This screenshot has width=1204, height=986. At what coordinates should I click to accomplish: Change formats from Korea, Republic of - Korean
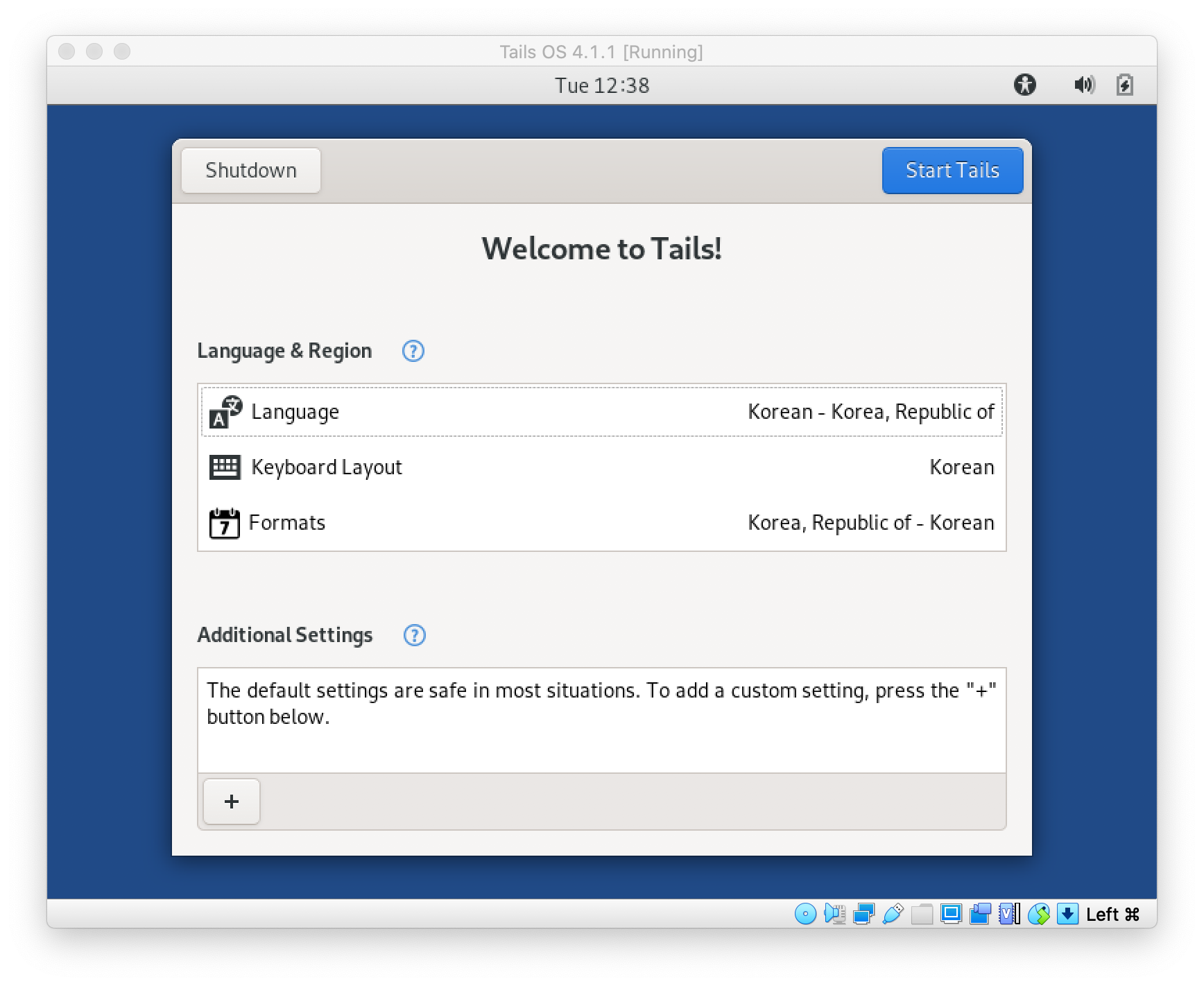(871, 523)
